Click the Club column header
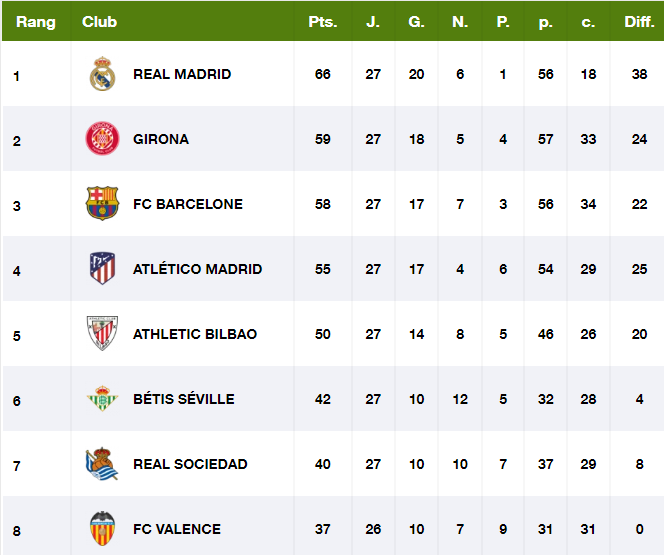 pyautogui.click(x=100, y=22)
